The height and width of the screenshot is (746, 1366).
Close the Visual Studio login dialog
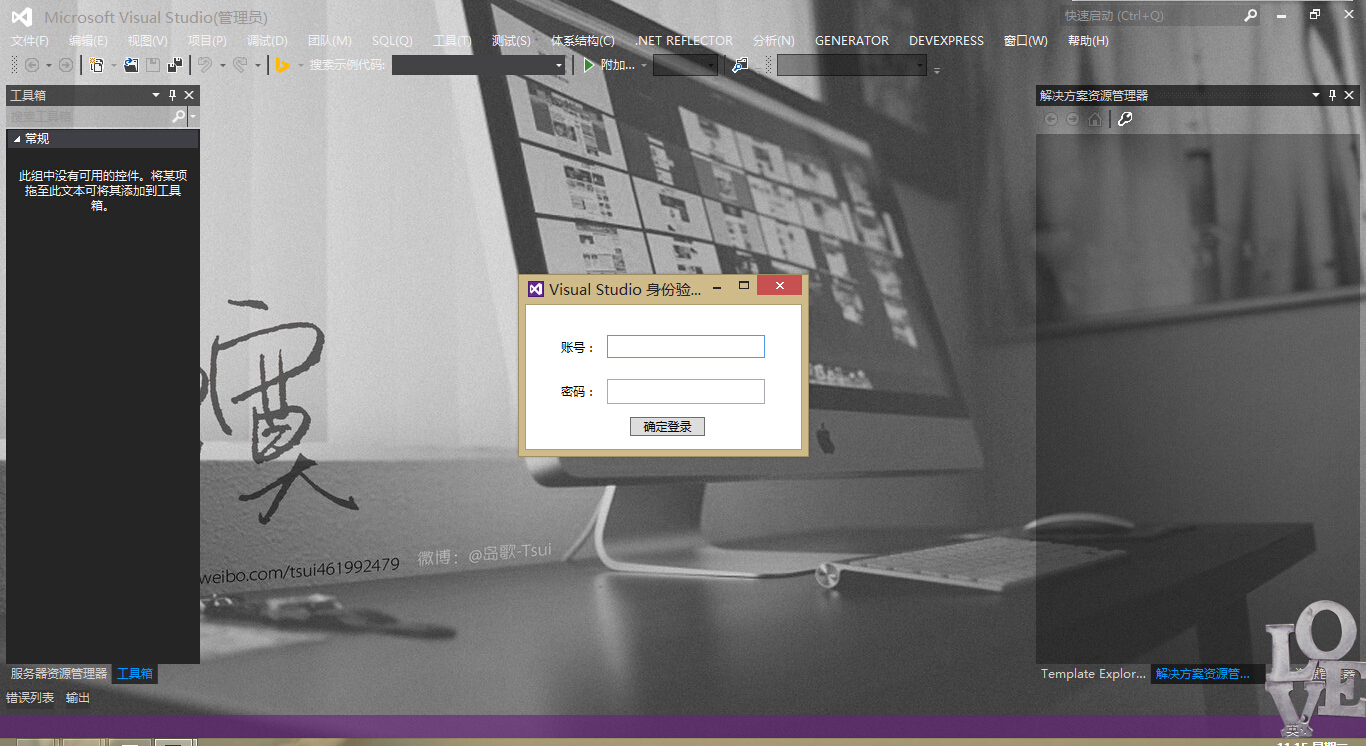[x=780, y=286]
